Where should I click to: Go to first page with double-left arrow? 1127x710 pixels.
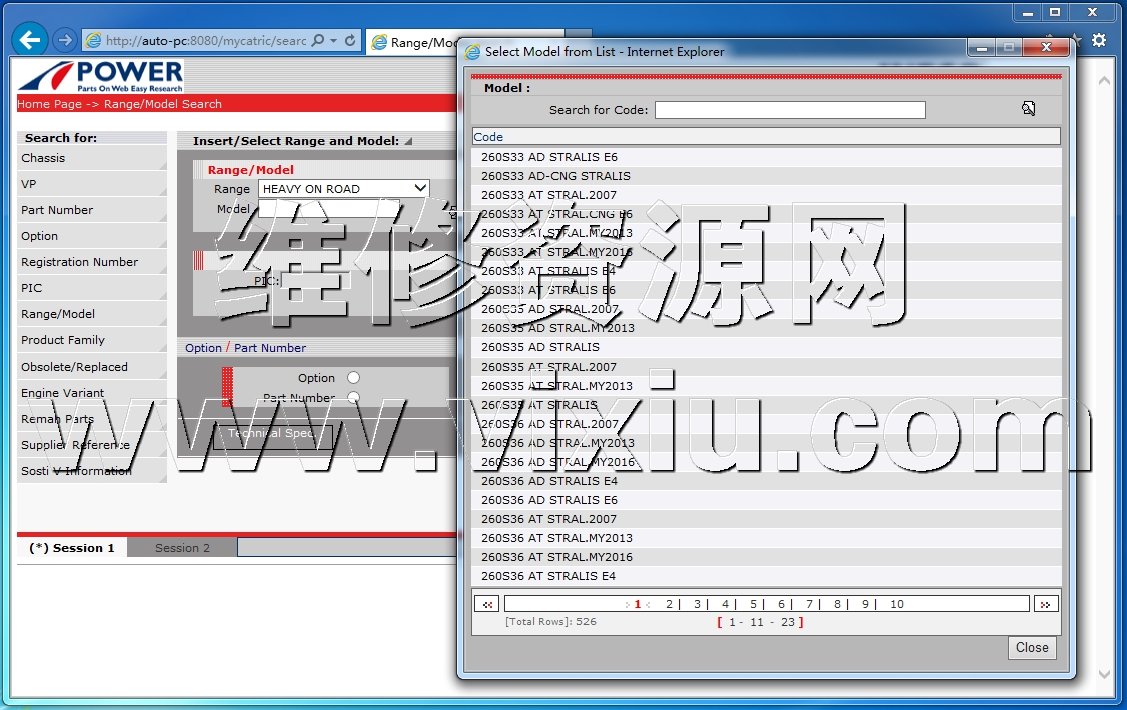click(x=486, y=604)
